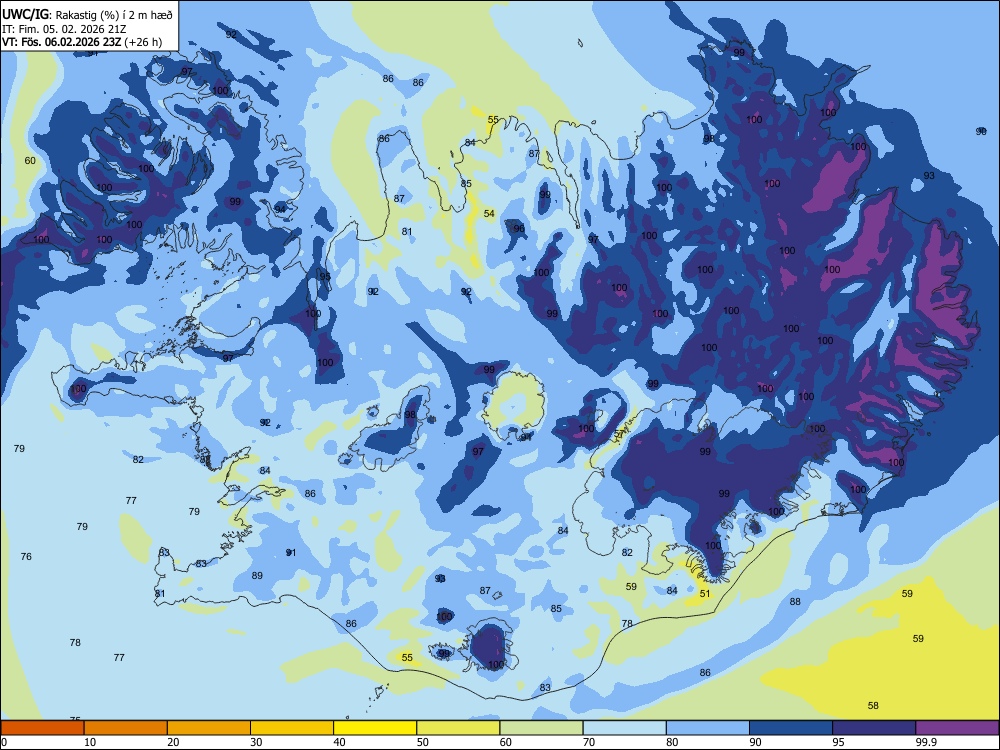1000x750 pixels.
Task: Click the legend tick label '40'
Action: (340, 742)
